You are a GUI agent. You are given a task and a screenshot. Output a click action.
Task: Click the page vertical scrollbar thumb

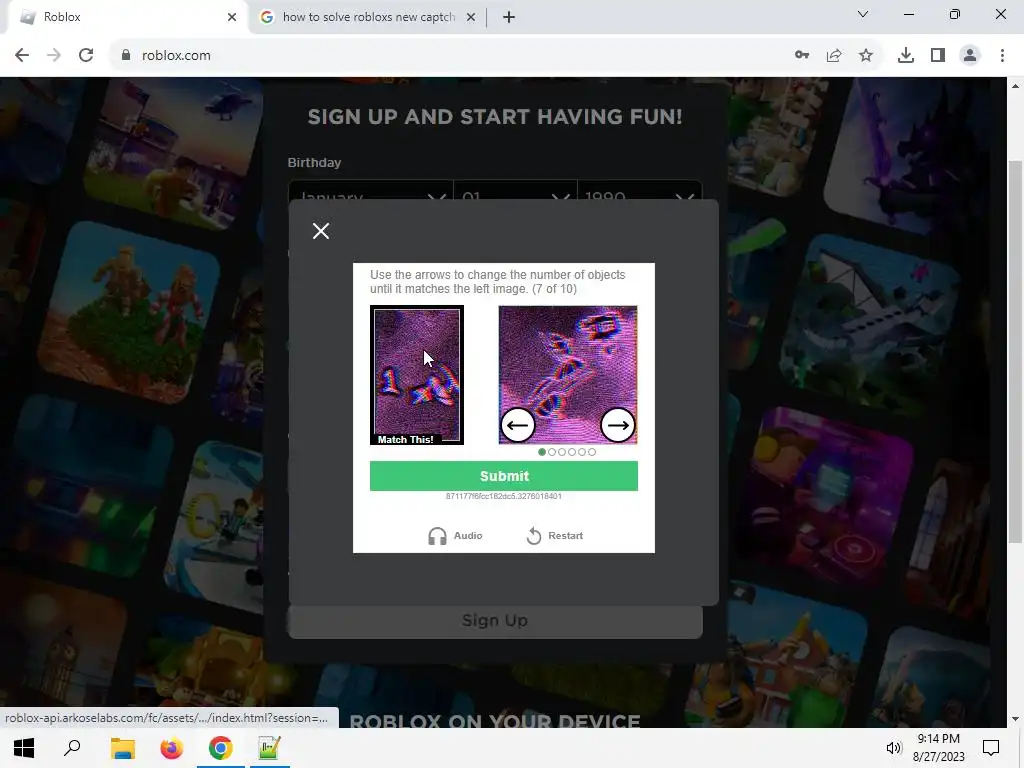point(1015,351)
